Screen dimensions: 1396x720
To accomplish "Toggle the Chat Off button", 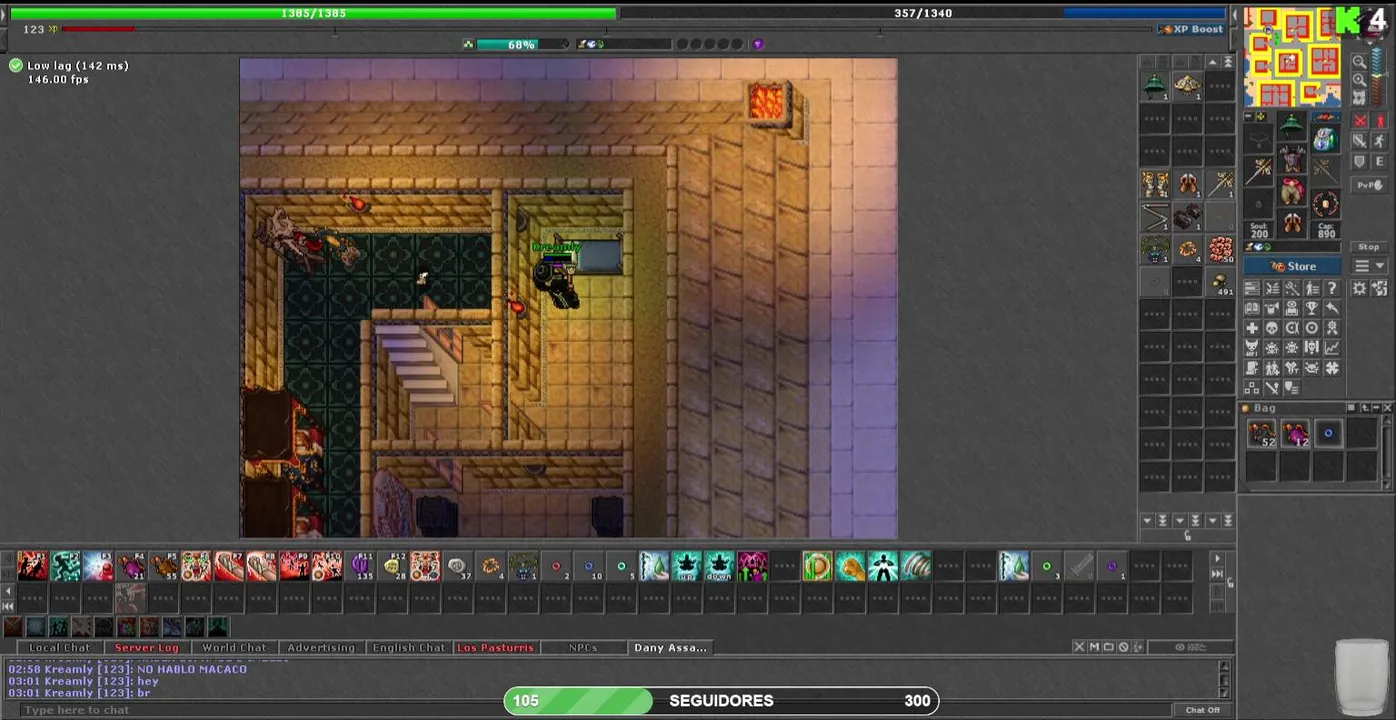I will [x=1203, y=710].
